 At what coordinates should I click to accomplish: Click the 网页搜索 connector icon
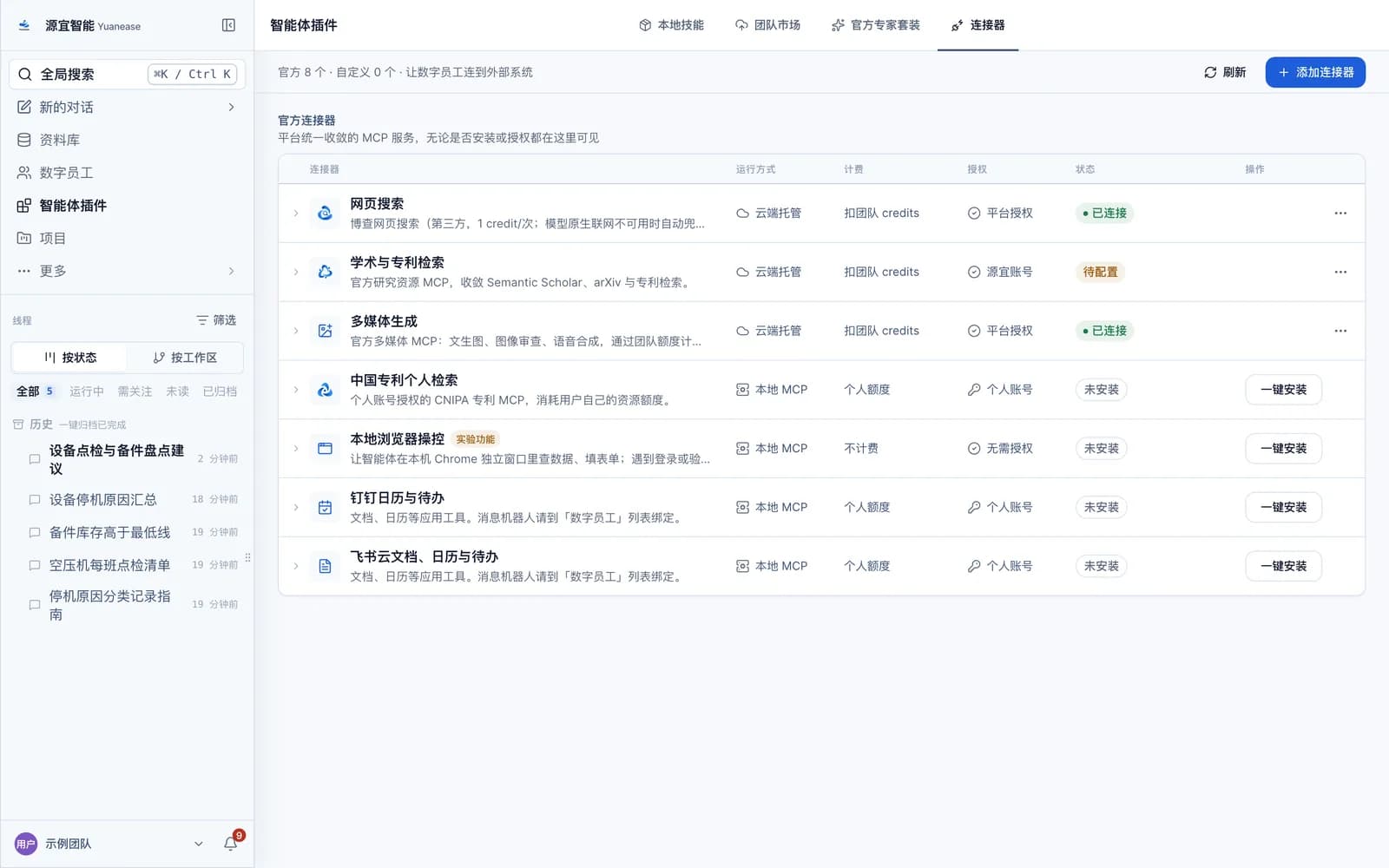[x=325, y=213]
